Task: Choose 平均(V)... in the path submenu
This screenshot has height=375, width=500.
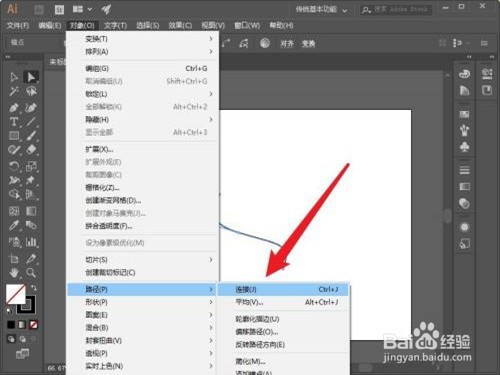Action: pyautogui.click(x=283, y=302)
